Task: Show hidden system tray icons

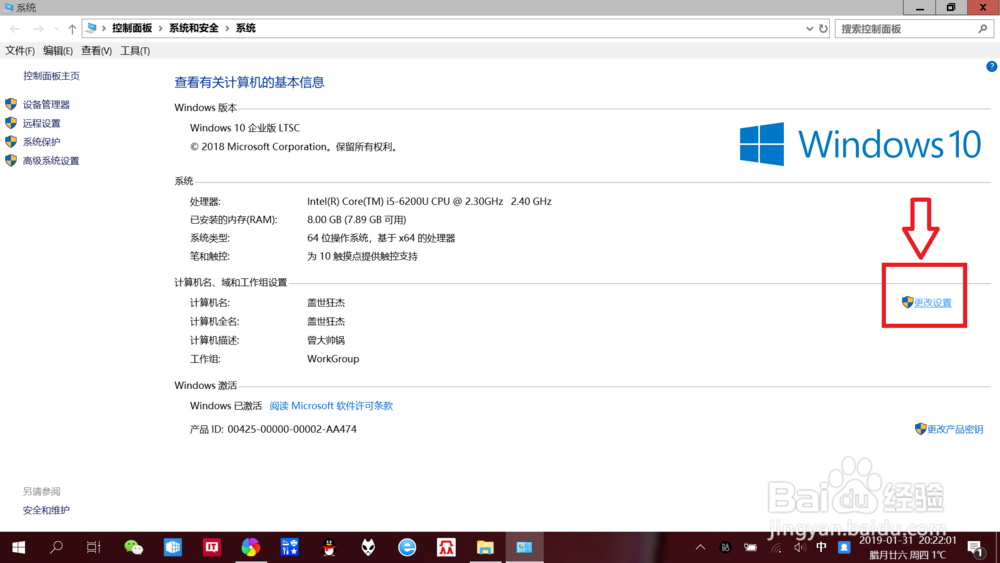Action: pos(700,547)
